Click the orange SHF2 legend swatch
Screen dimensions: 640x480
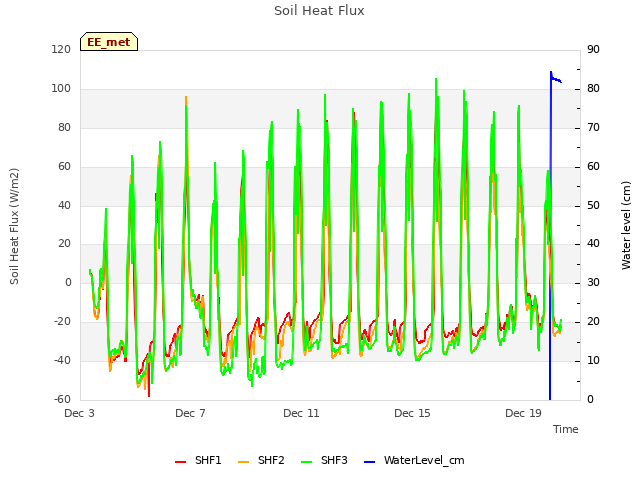243,462
